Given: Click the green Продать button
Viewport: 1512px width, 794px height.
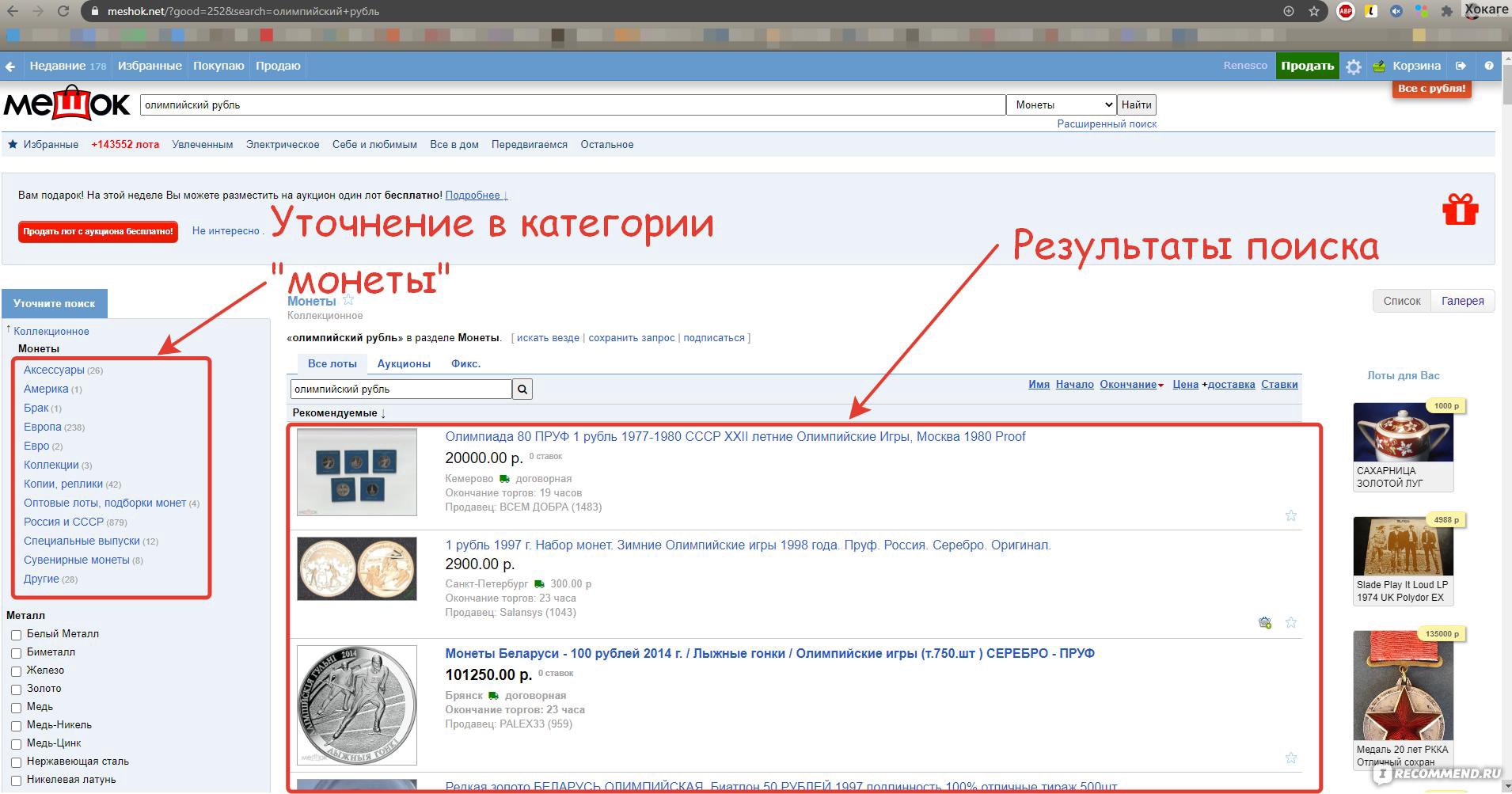Looking at the screenshot, I should (x=1307, y=66).
